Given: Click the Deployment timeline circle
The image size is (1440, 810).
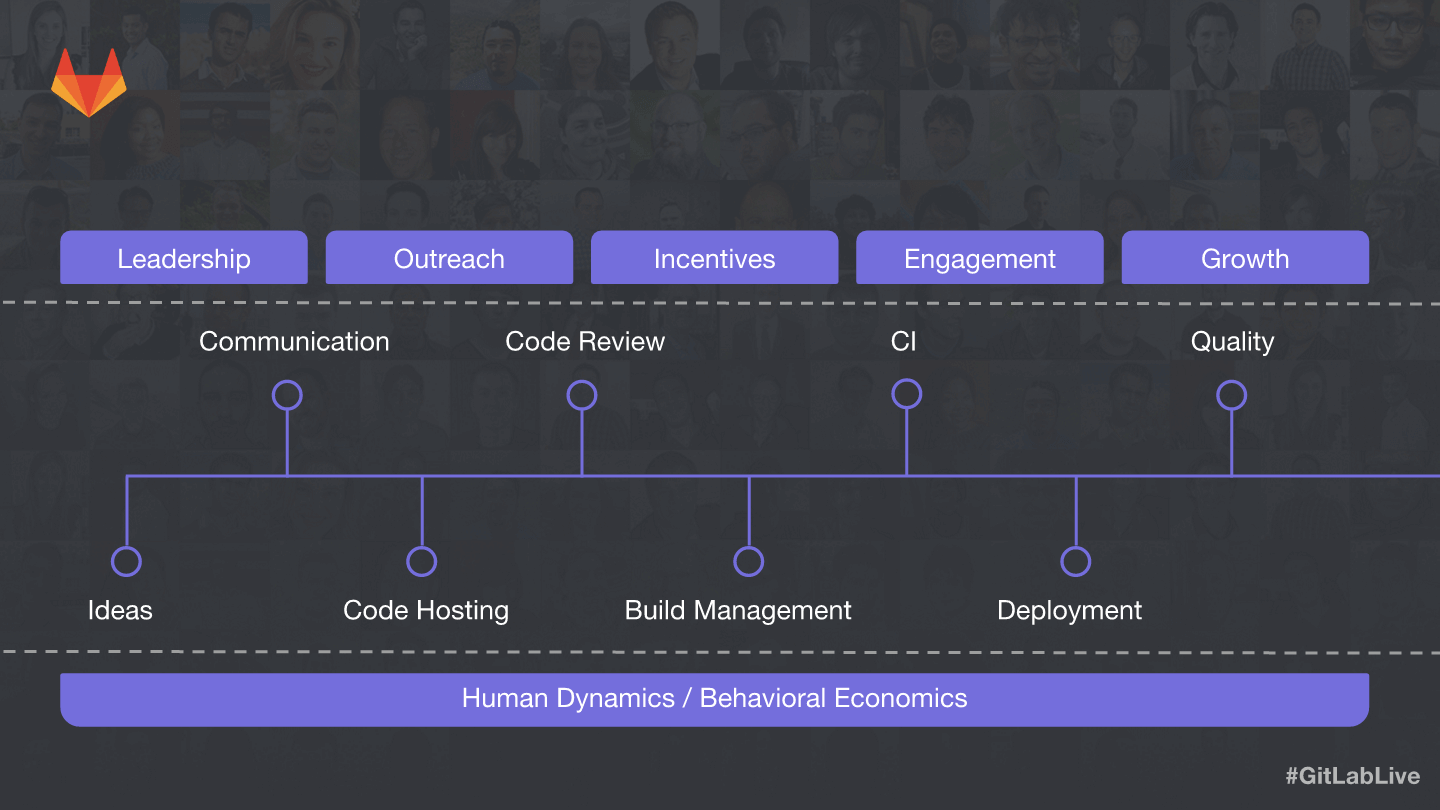Looking at the screenshot, I should point(1075,561).
